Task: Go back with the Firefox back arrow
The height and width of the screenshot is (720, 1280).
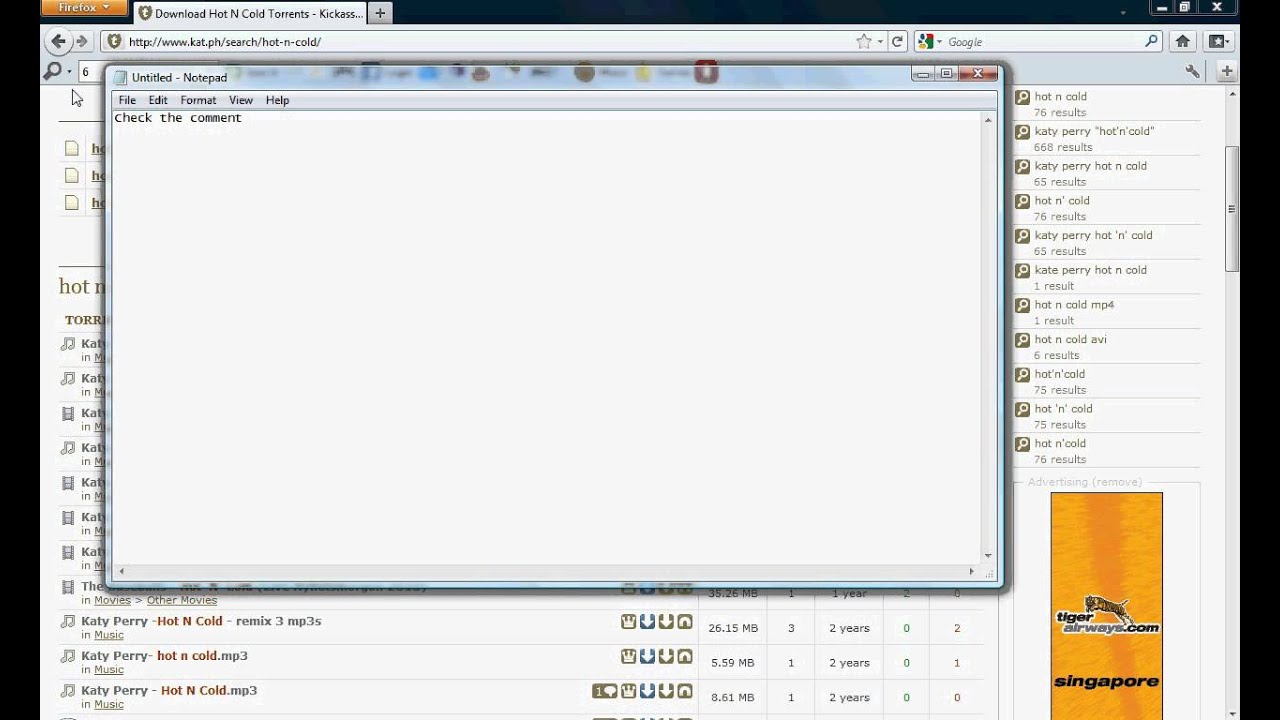Action: click(58, 41)
